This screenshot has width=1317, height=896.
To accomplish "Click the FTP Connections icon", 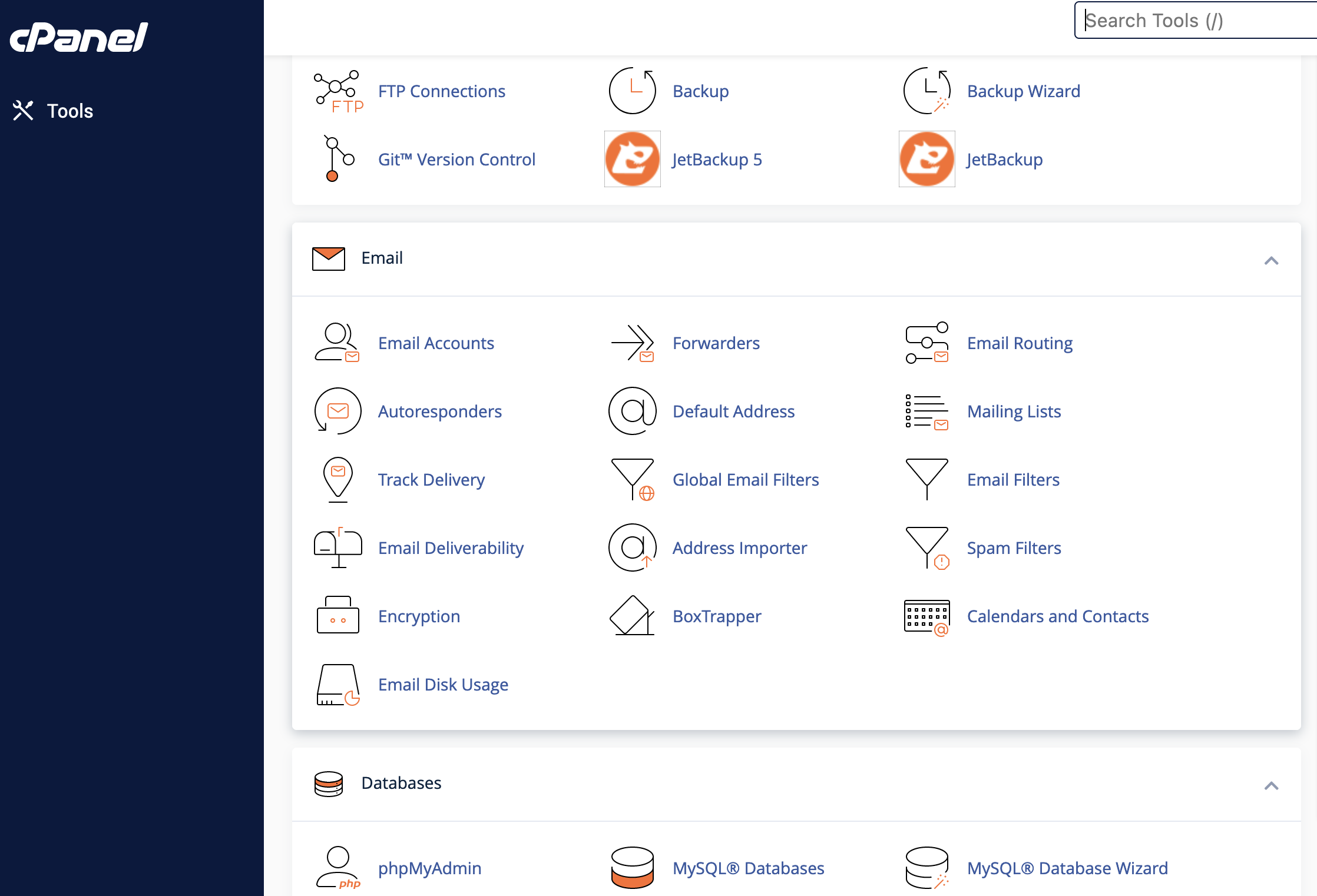I will (338, 91).
